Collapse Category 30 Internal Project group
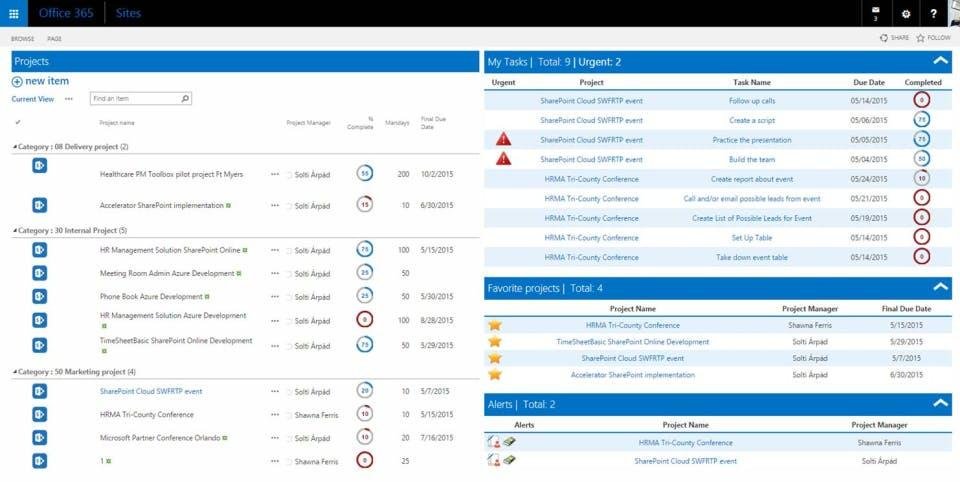Viewport: 960px width, 482px height. (x=15, y=231)
